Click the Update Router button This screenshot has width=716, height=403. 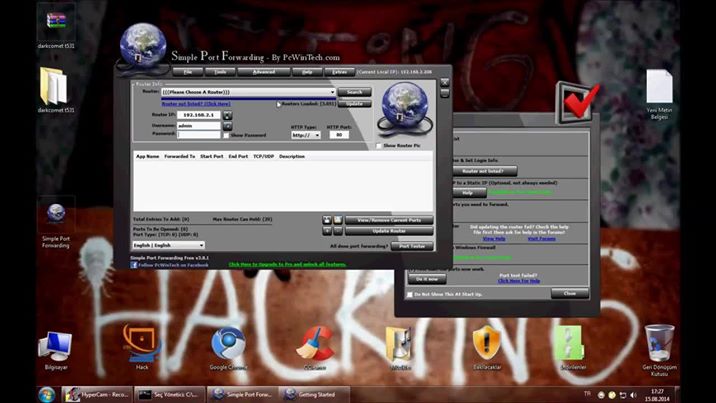[389, 231]
